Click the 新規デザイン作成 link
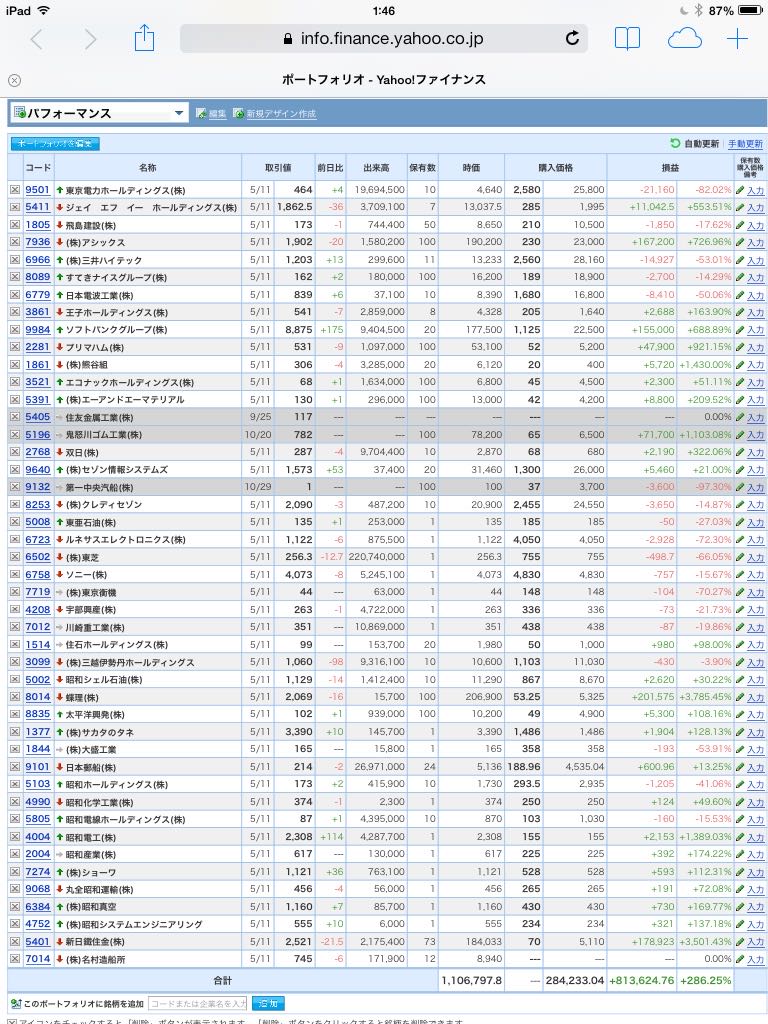The width and height of the screenshot is (768, 1024). point(281,114)
